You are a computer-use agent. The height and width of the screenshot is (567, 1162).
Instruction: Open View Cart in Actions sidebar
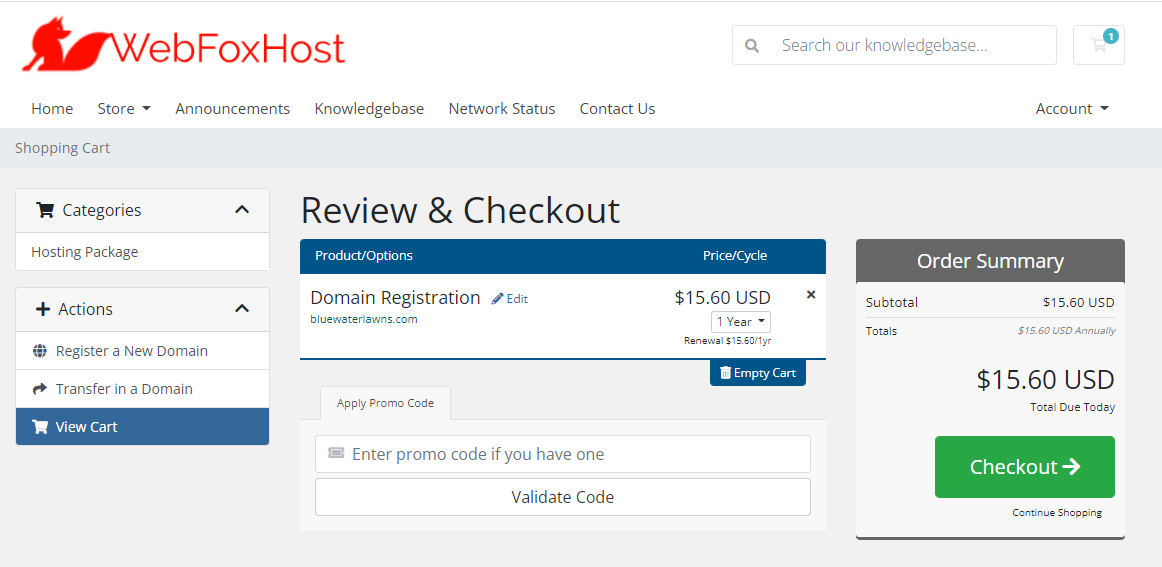[x=86, y=427]
